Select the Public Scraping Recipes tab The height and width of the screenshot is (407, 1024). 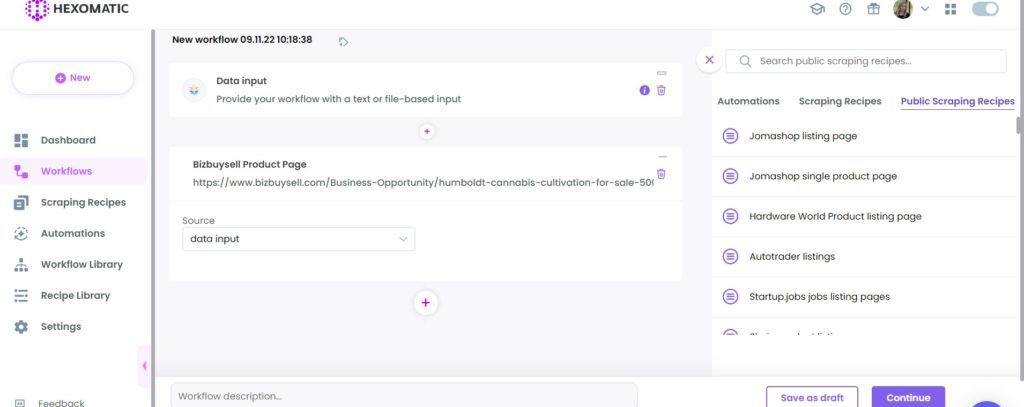(957, 101)
